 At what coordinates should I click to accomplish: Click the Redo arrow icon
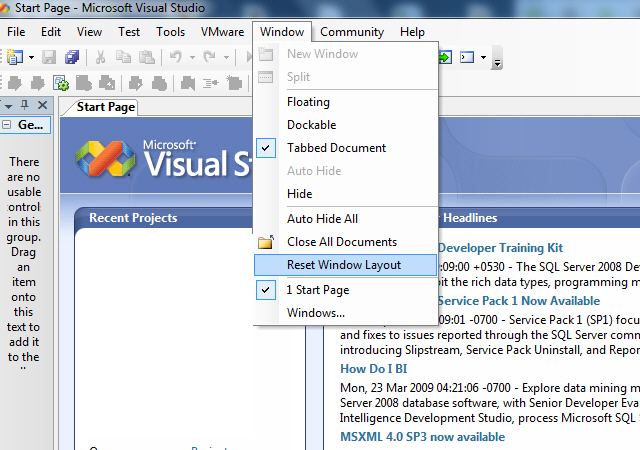coord(209,57)
